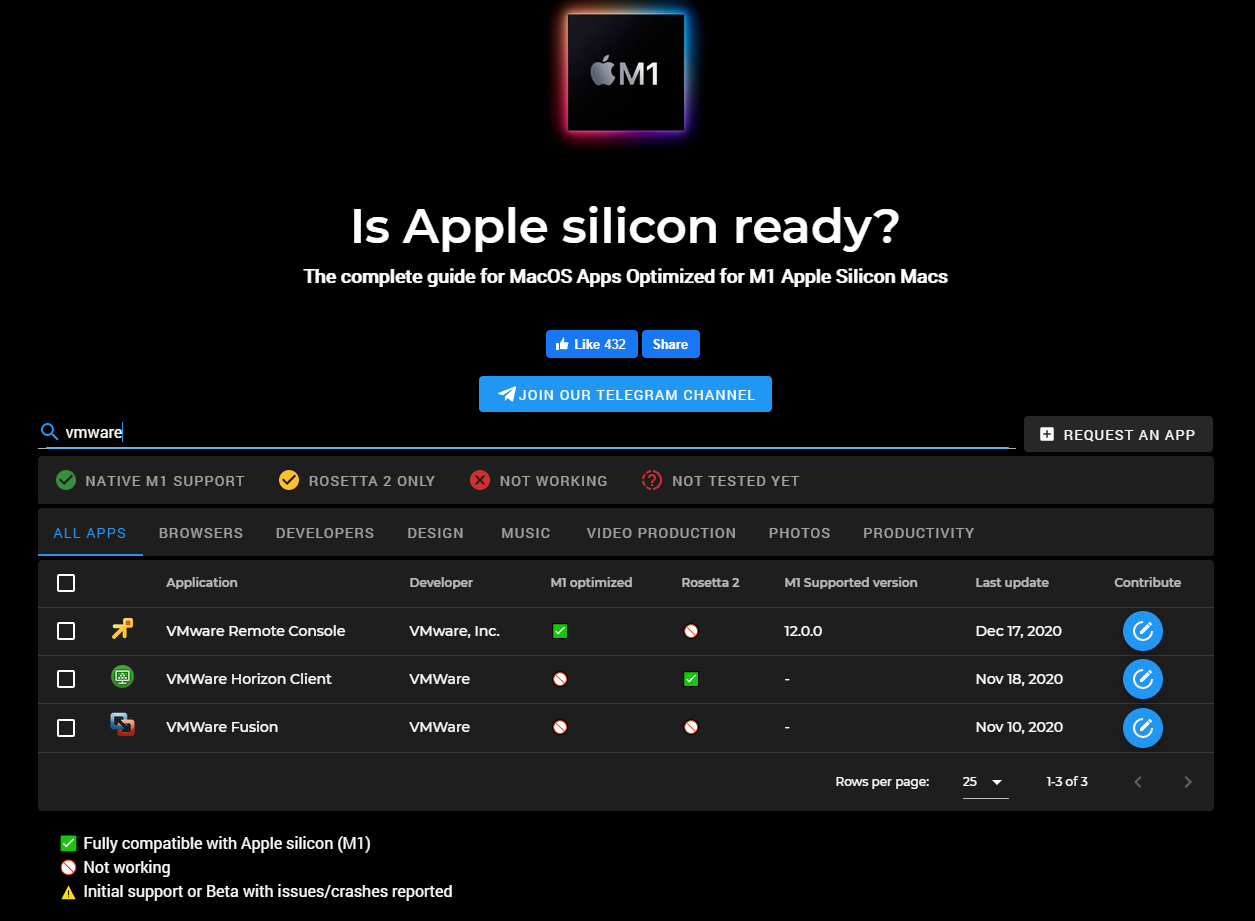Sort by M1 Supported version column header
The image size is (1255, 921).
click(x=851, y=582)
